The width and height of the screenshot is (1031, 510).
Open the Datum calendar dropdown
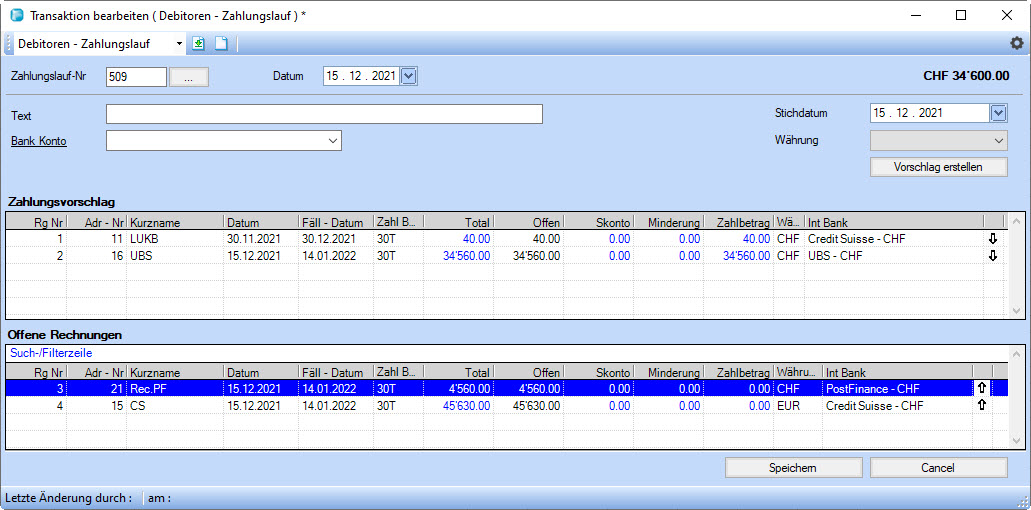pyautogui.click(x=408, y=76)
